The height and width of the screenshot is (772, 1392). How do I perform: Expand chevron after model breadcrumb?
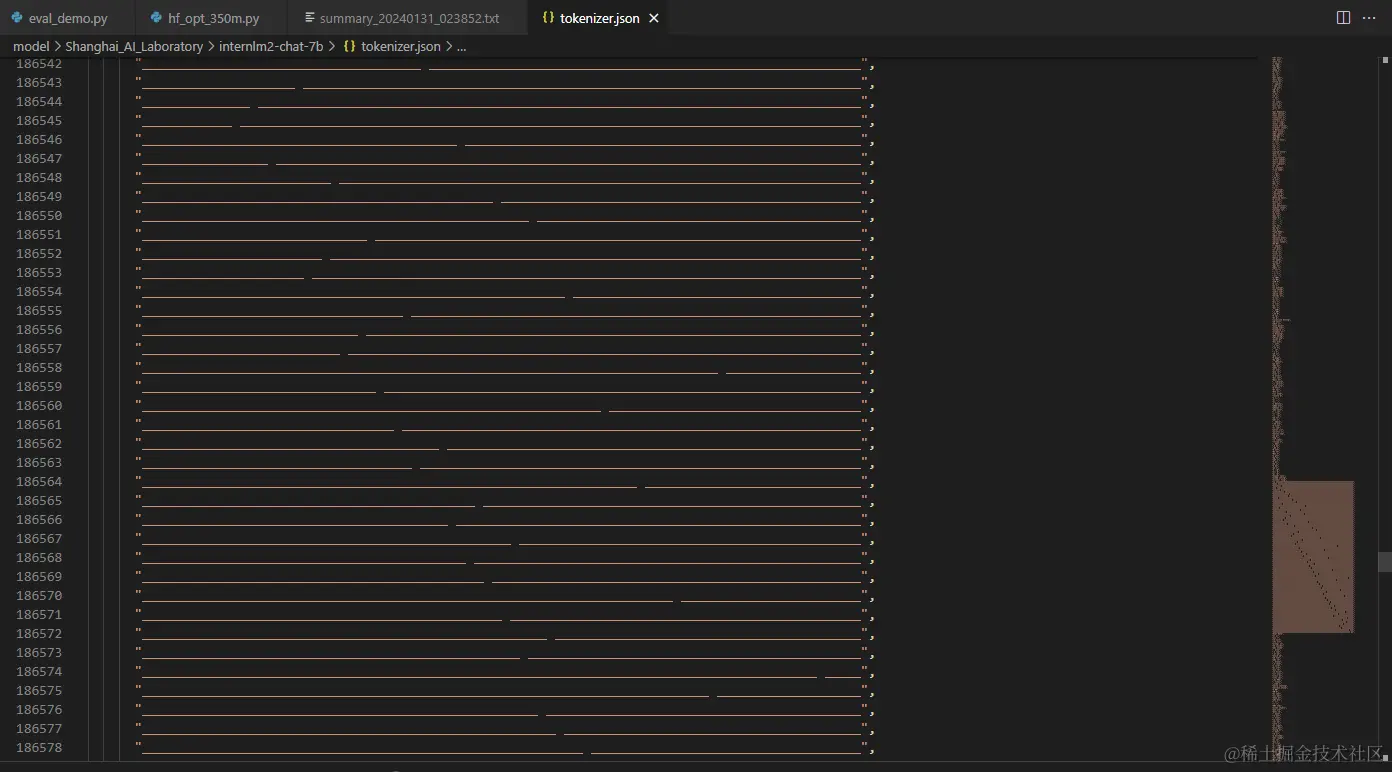[x=58, y=46]
